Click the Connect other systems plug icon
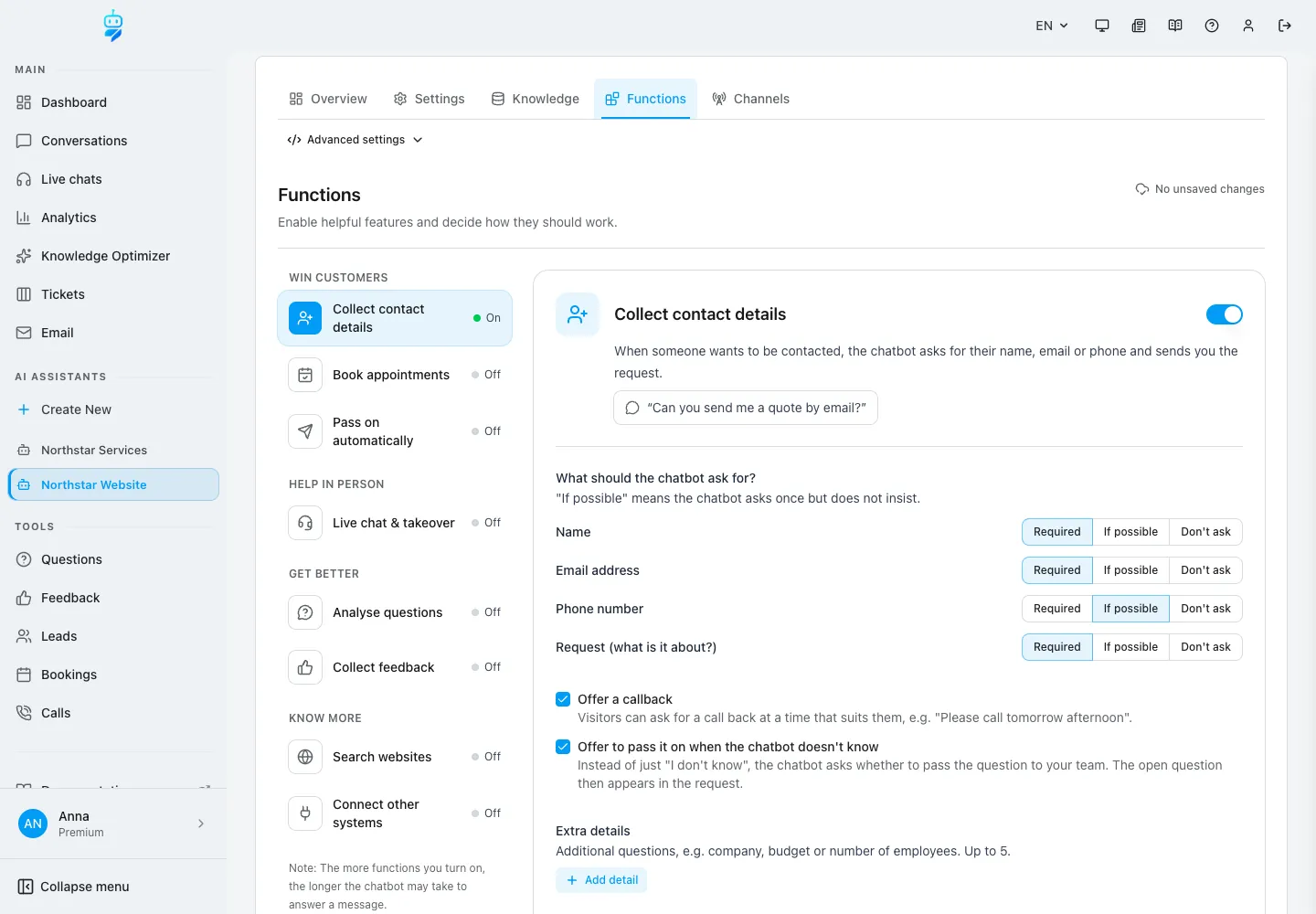Image resolution: width=1316 pixels, height=914 pixels. tap(305, 813)
